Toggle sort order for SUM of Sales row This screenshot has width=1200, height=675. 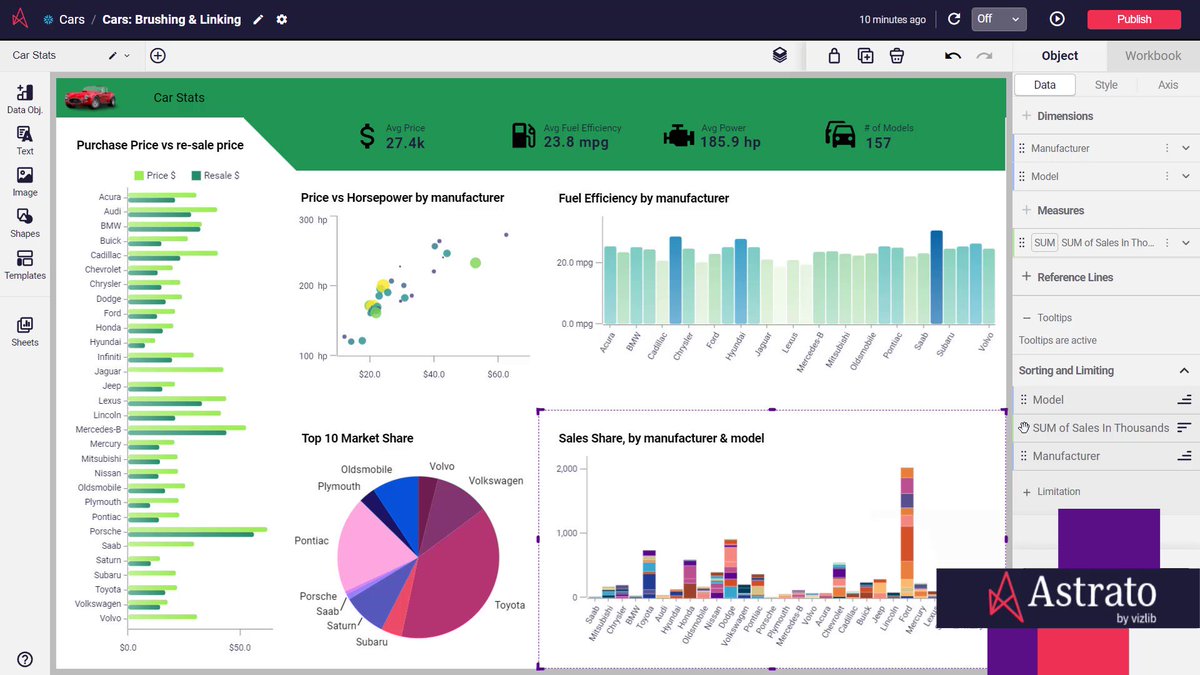coord(1185,428)
